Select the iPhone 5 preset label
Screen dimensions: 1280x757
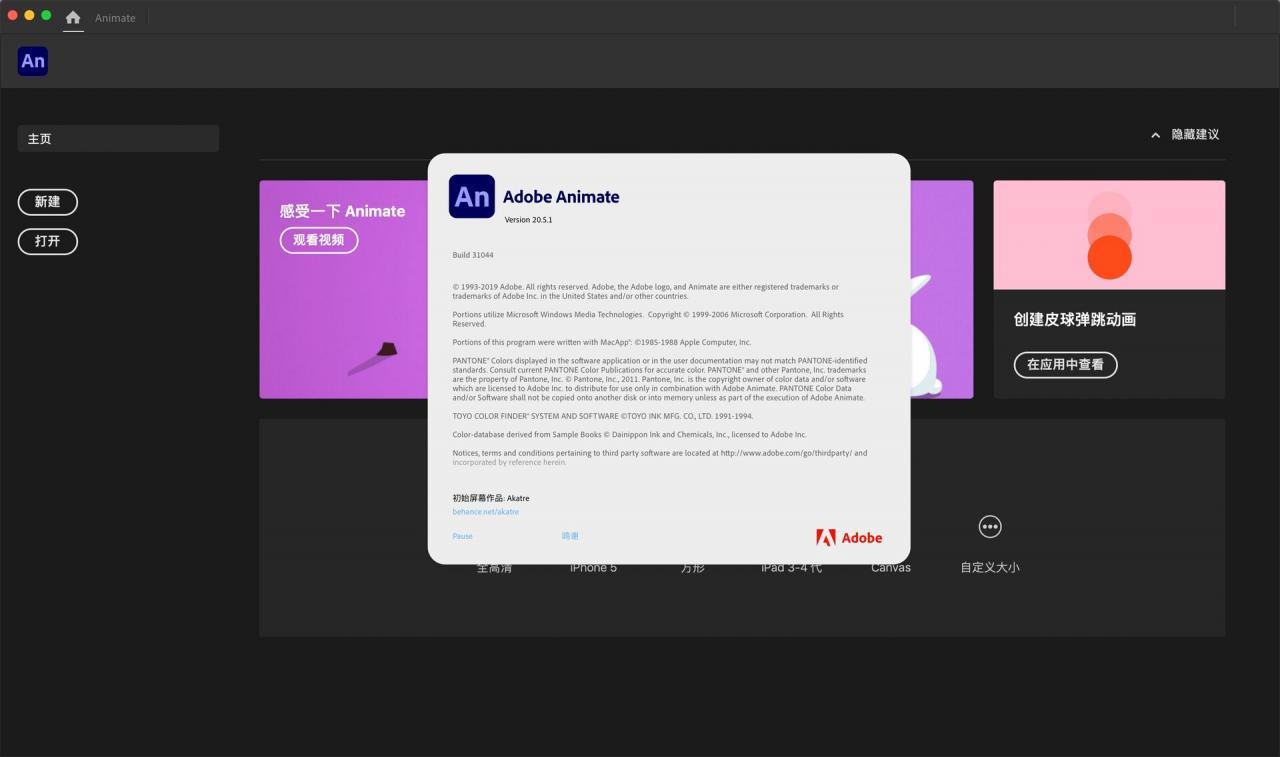coord(593,568)
